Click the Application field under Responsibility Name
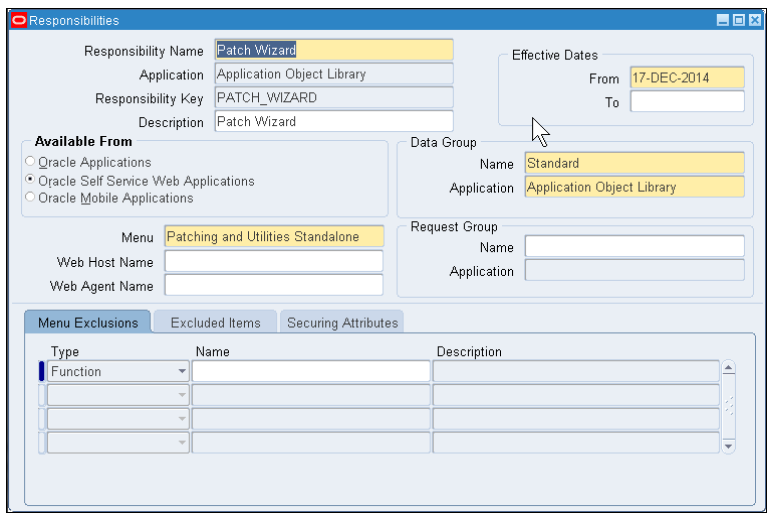The image size is (772, 518). pyautogui.click(x=334, y=74)
